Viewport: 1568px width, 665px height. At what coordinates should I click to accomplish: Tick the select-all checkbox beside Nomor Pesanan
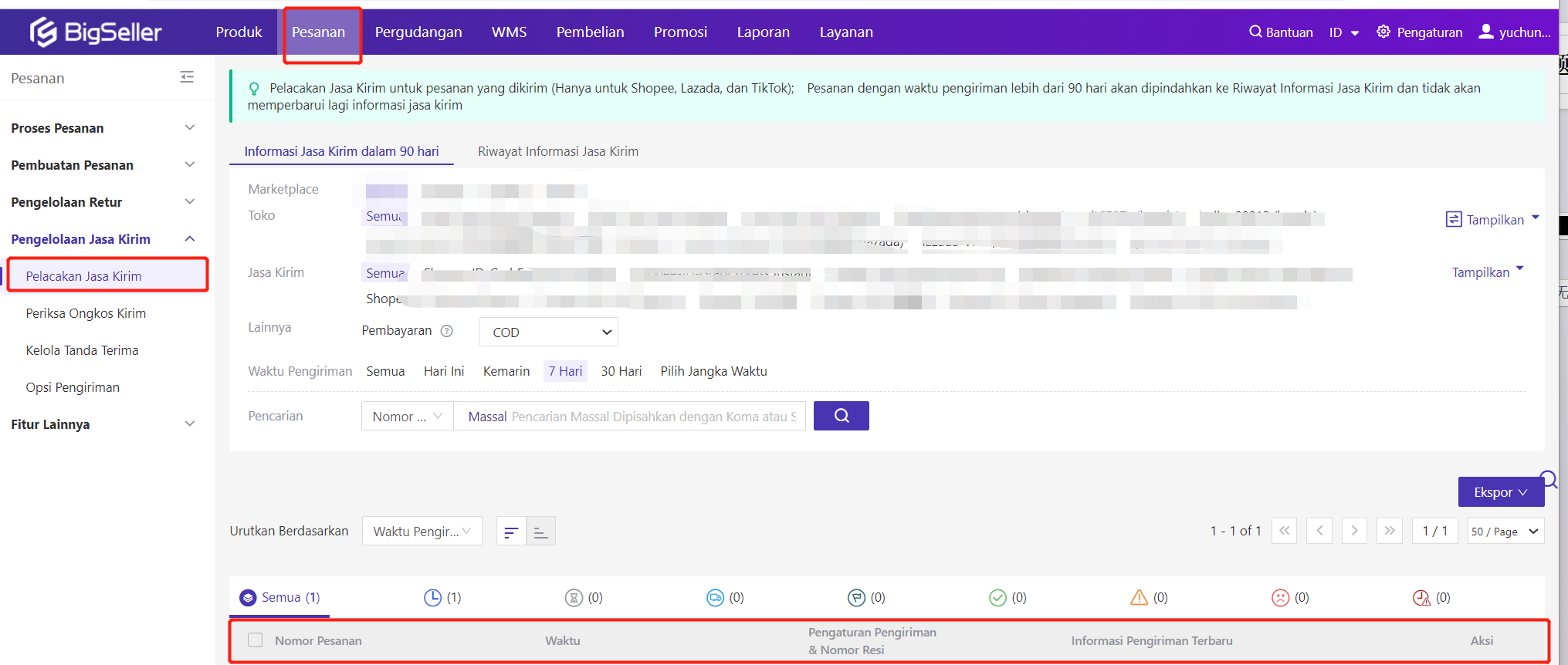click(256, 640)
